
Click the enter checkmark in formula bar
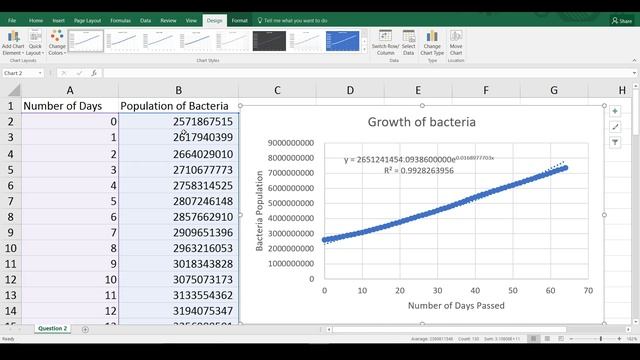click(x=79, y=73)
